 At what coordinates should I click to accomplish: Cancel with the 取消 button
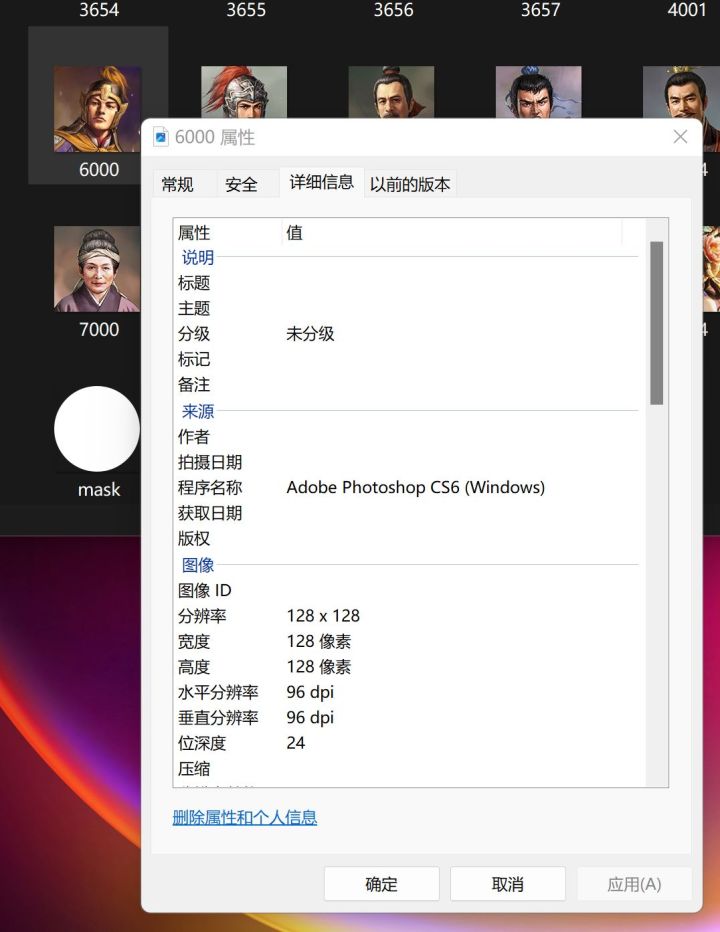(508, 884)
